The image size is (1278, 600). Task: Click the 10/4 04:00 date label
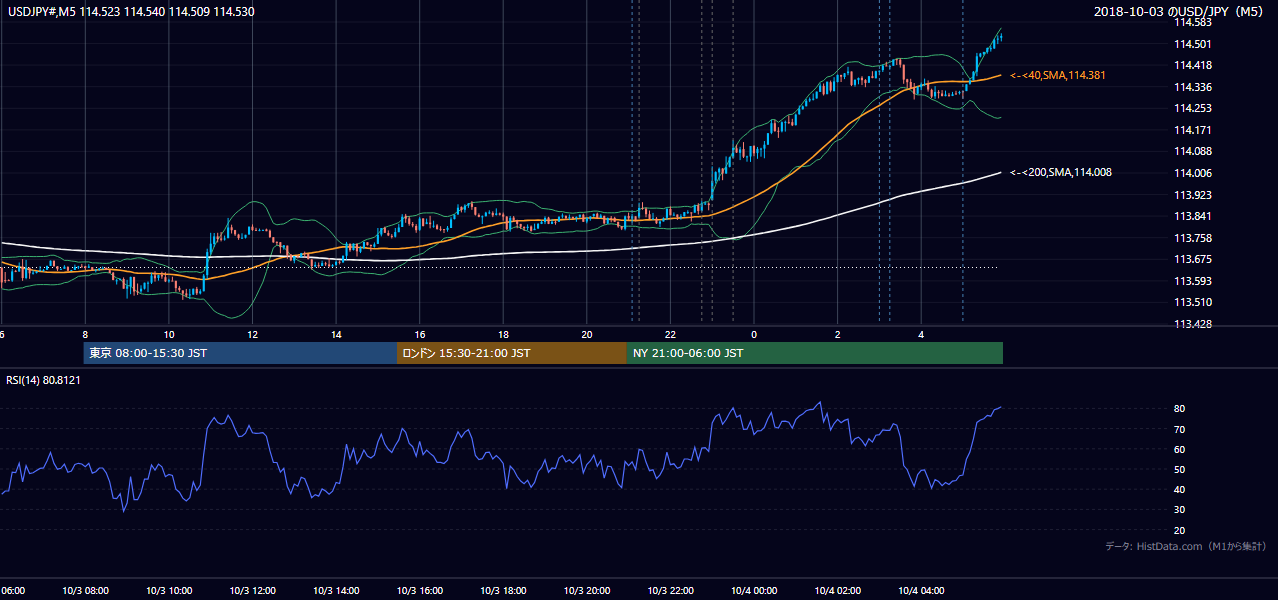tap(922, 590)
